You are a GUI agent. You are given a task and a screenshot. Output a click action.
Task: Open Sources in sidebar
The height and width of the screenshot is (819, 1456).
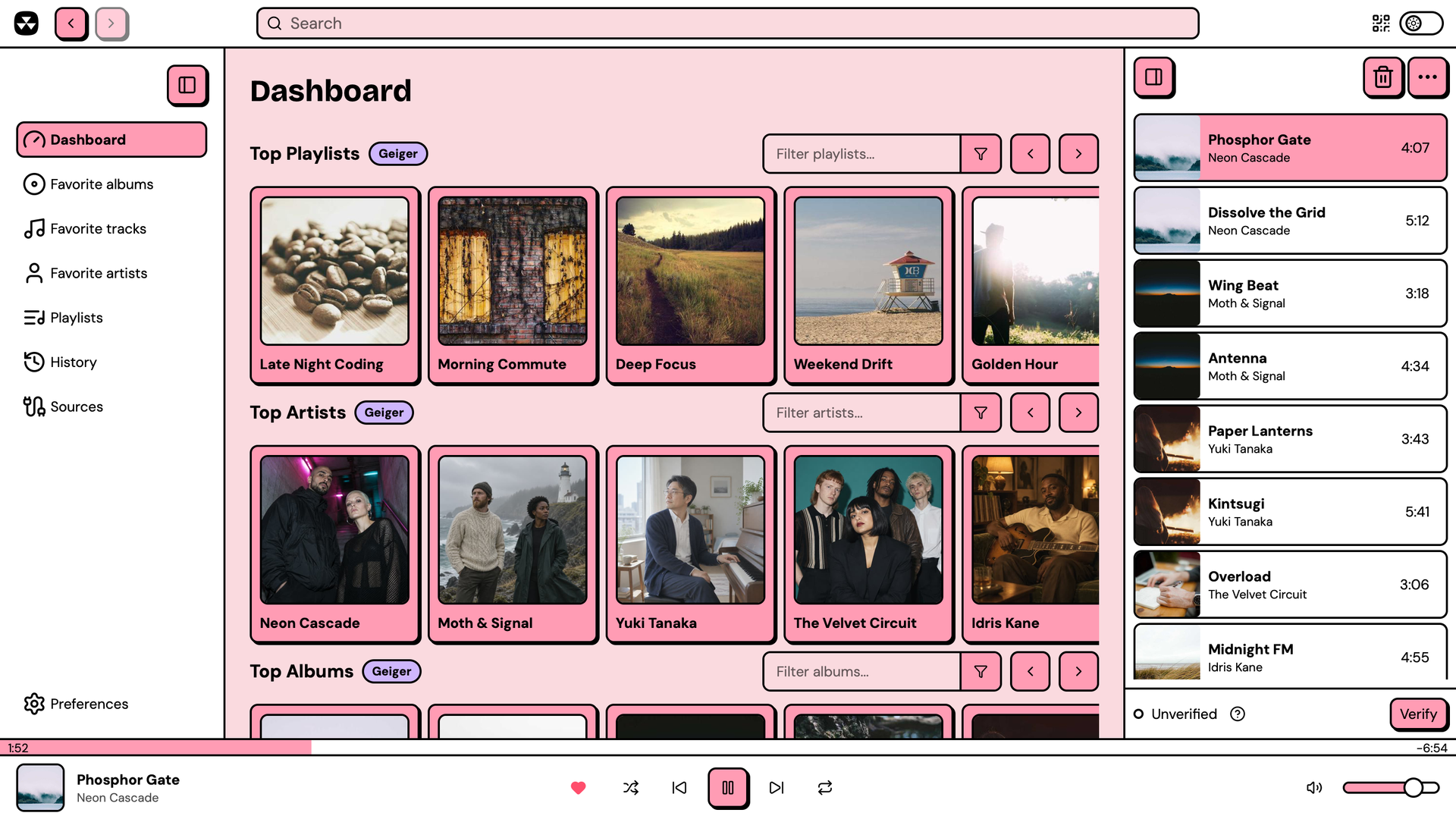pos(111,406)
